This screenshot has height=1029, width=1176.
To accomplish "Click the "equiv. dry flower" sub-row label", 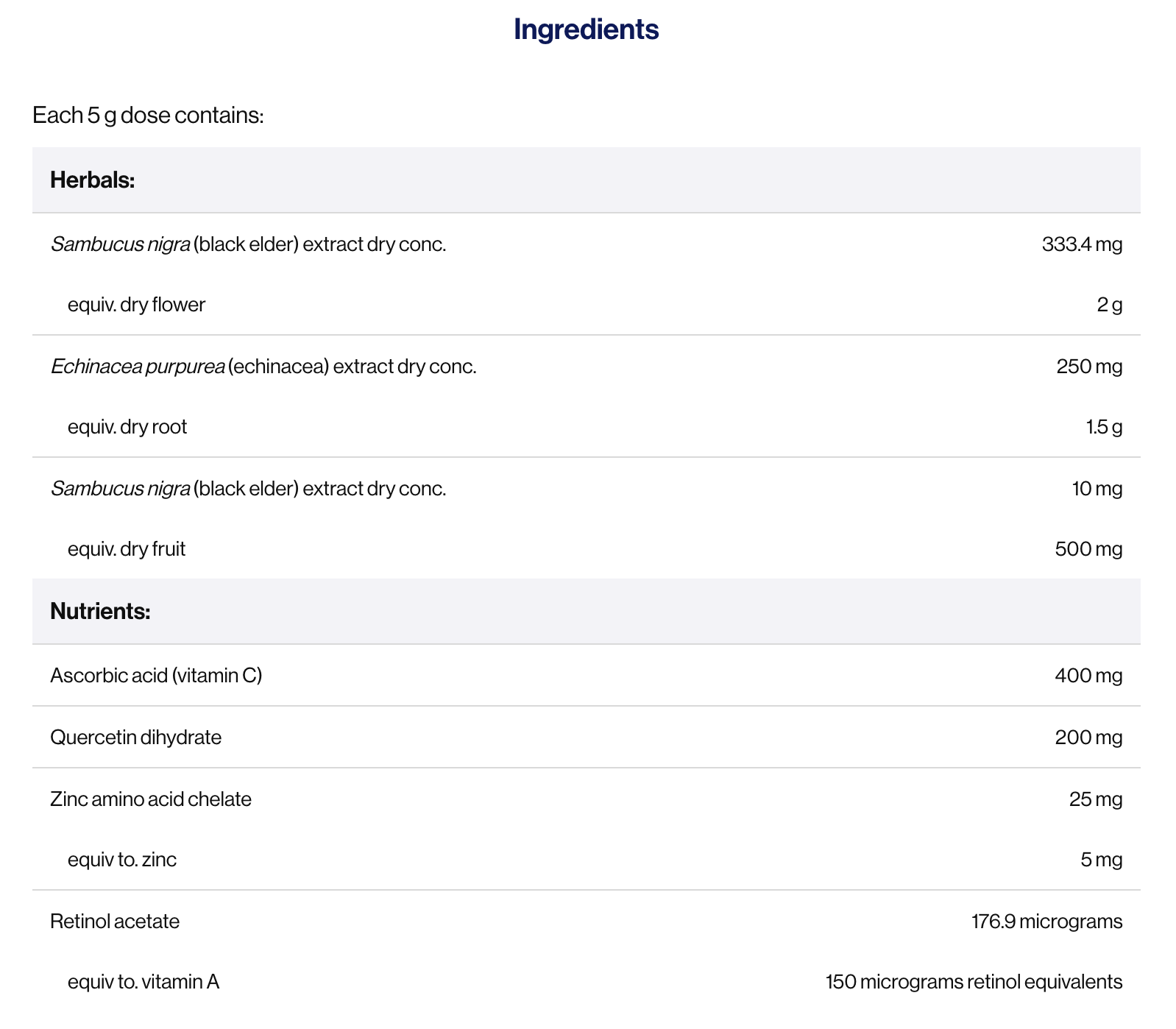I will (136, 305).
